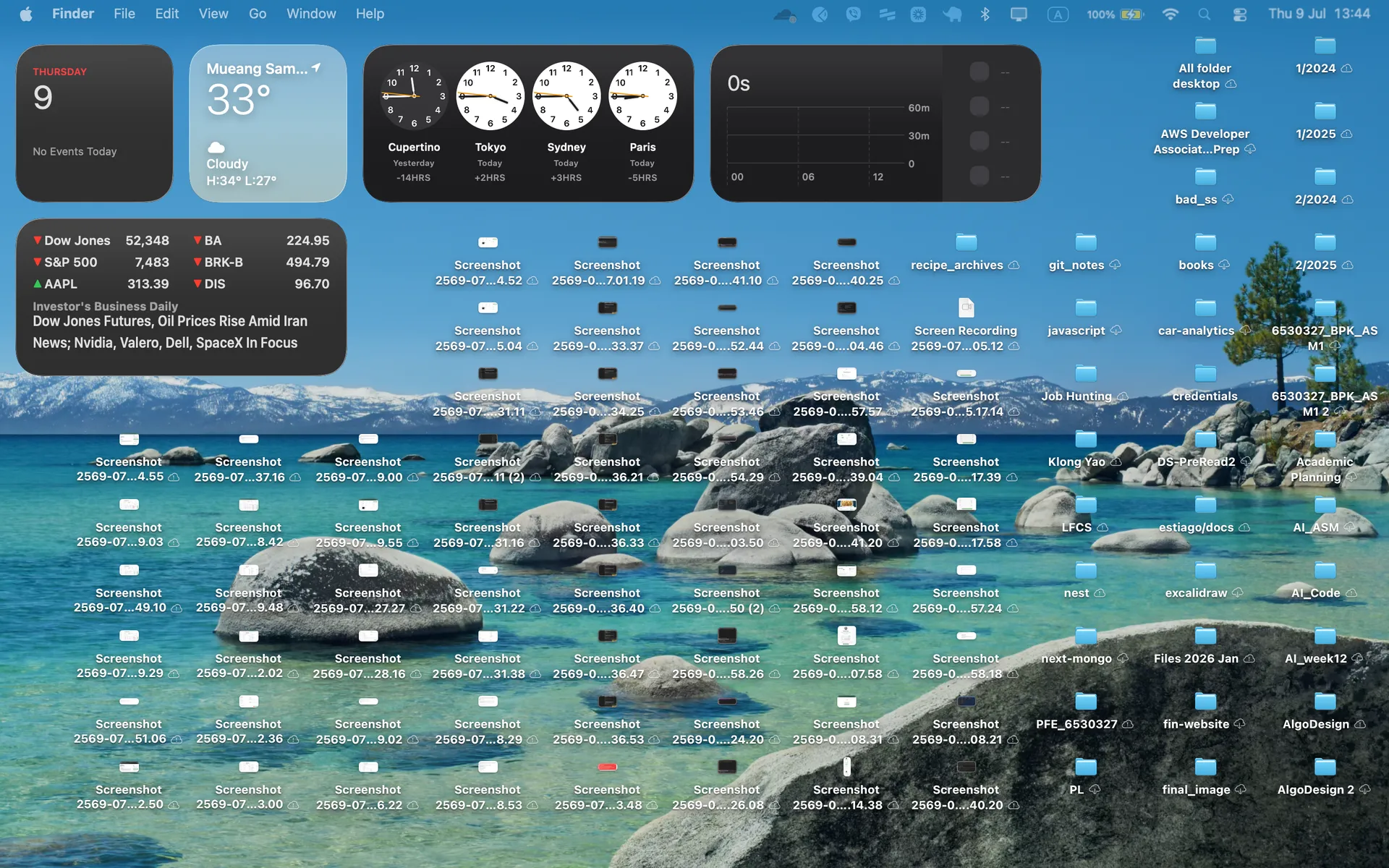Select the Screenshot 2569-07...2.50 file label
This screenshot has width=1389, height=868.
(x=127, y=797)
